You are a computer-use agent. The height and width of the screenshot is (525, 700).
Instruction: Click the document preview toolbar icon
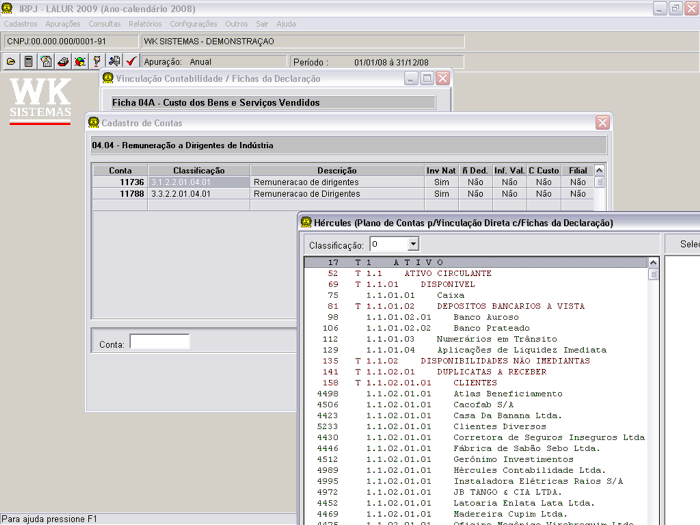tap(46, 61)
